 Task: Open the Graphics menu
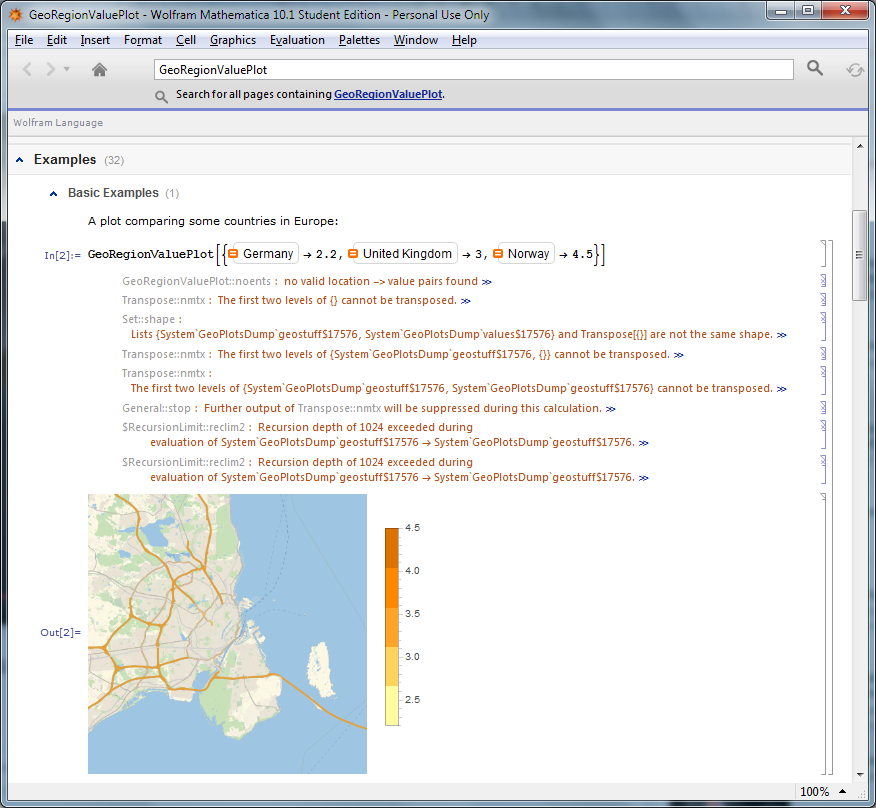[232, 40]
